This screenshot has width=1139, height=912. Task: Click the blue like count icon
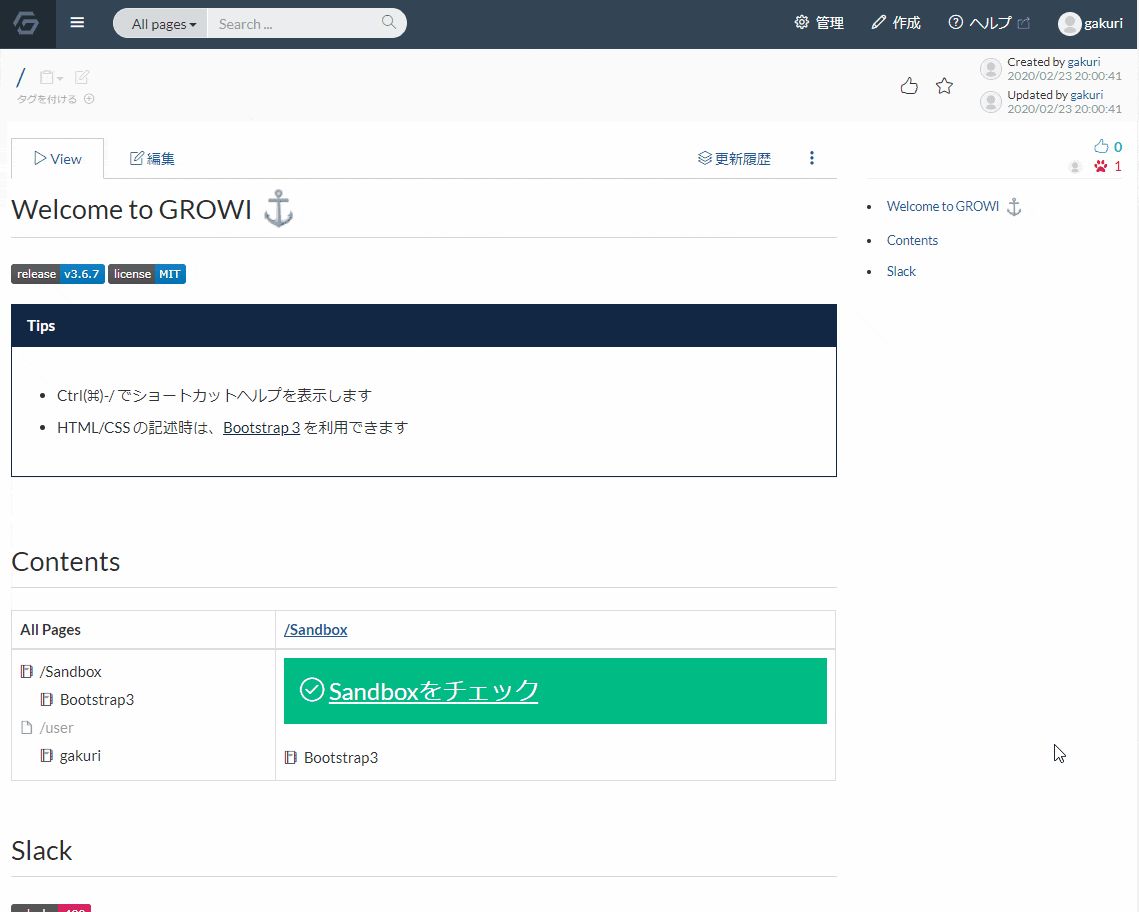[x=1101, y=146]
